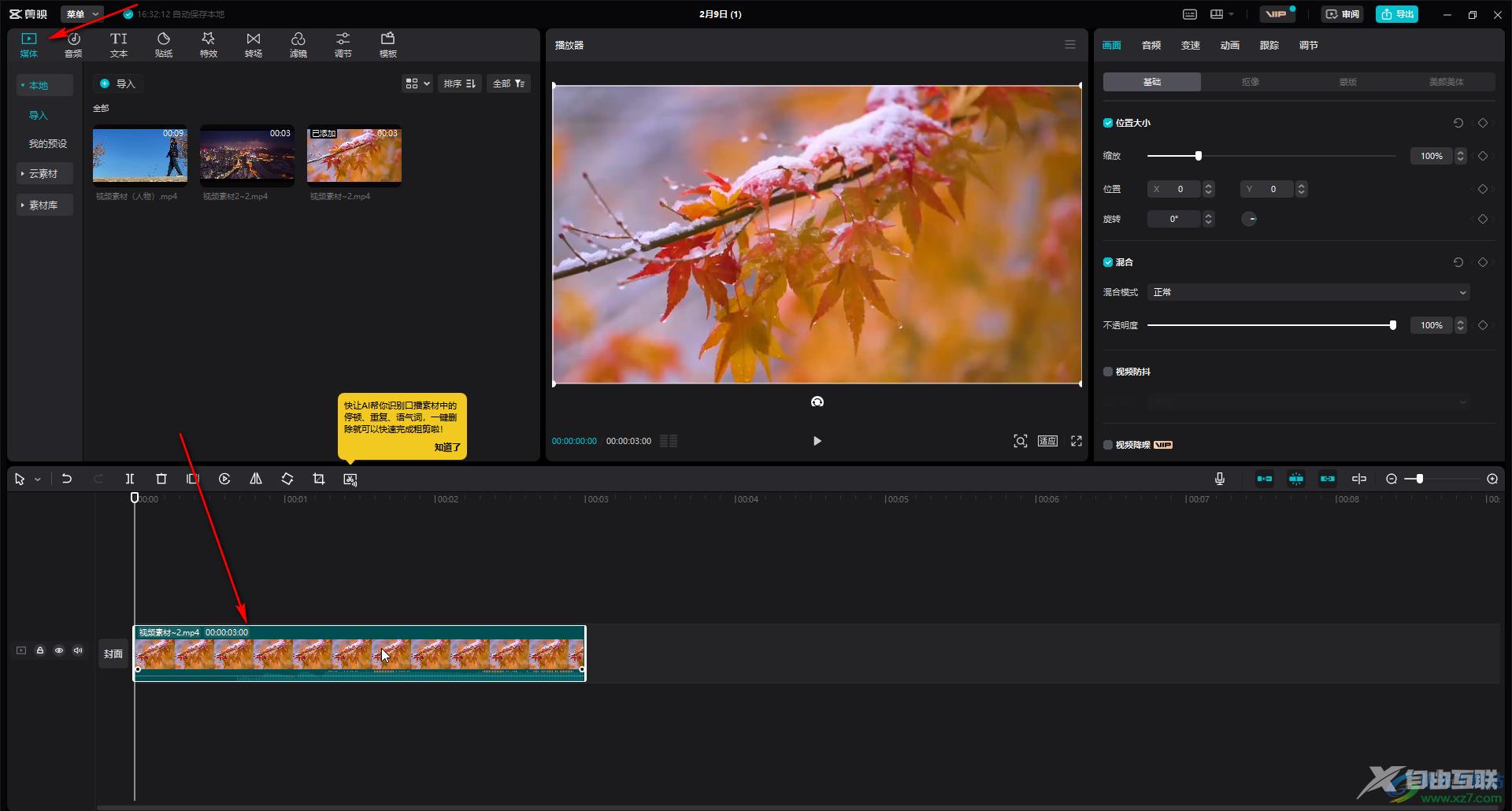Open the 菜单 dropdown in title bar
This screenshot has width=1512, height=811.
[x=82, y=14]
